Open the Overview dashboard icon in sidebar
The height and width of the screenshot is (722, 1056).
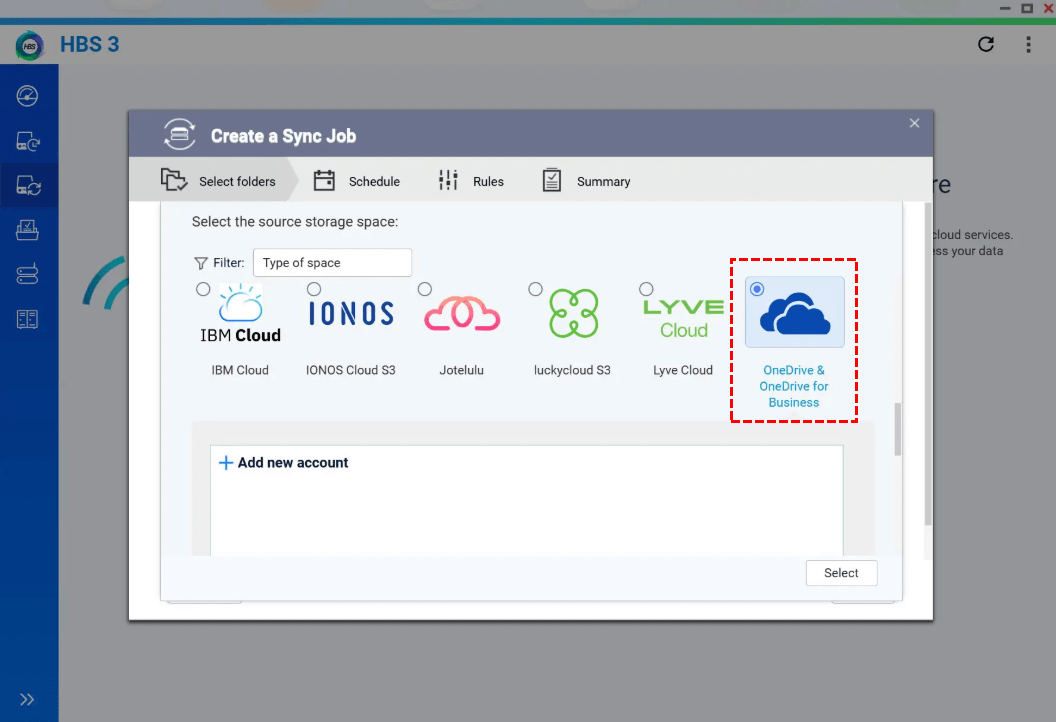coord(28,96)
